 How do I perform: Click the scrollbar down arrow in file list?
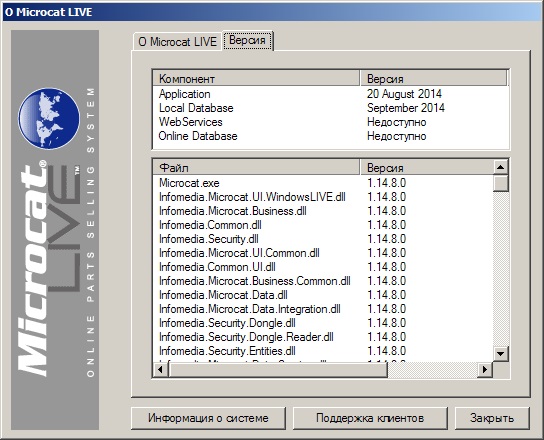coord(500,354)
